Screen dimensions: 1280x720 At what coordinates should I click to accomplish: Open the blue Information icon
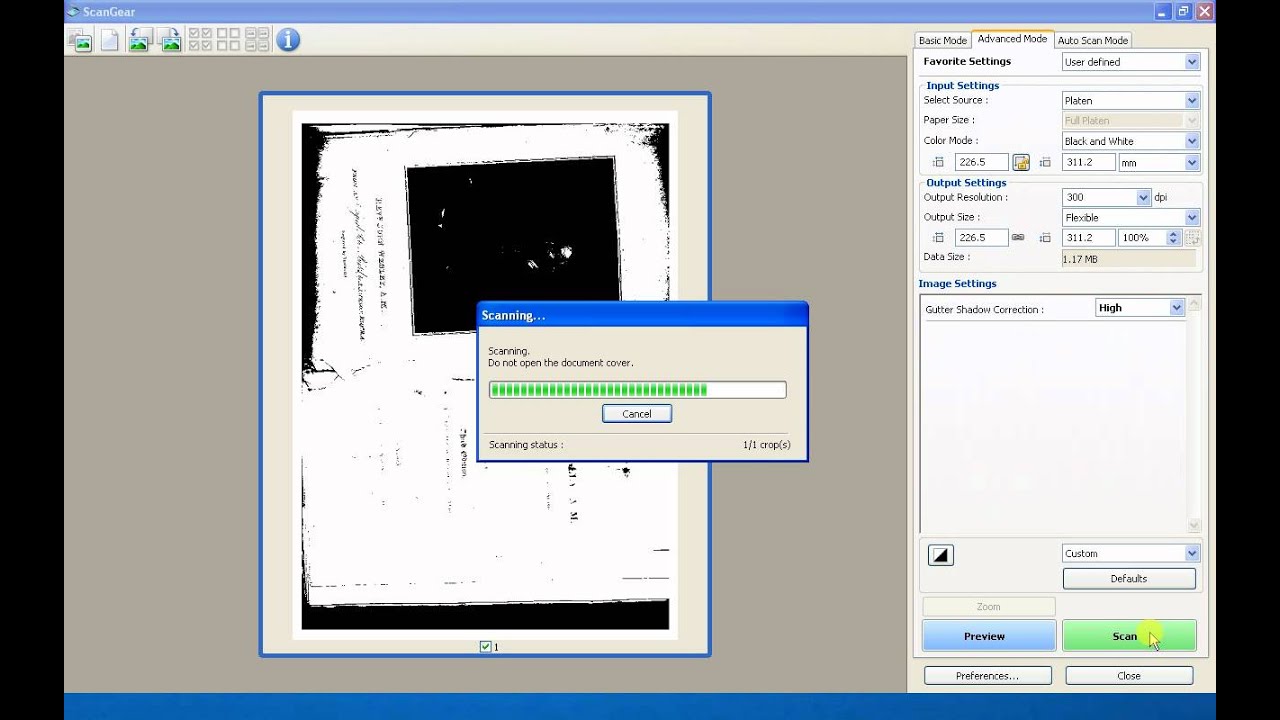coord(288,40)
